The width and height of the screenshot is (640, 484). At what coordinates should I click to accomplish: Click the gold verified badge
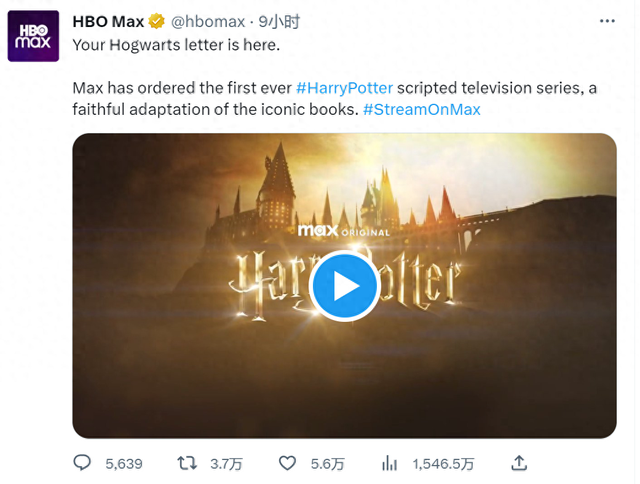point(156,21)
